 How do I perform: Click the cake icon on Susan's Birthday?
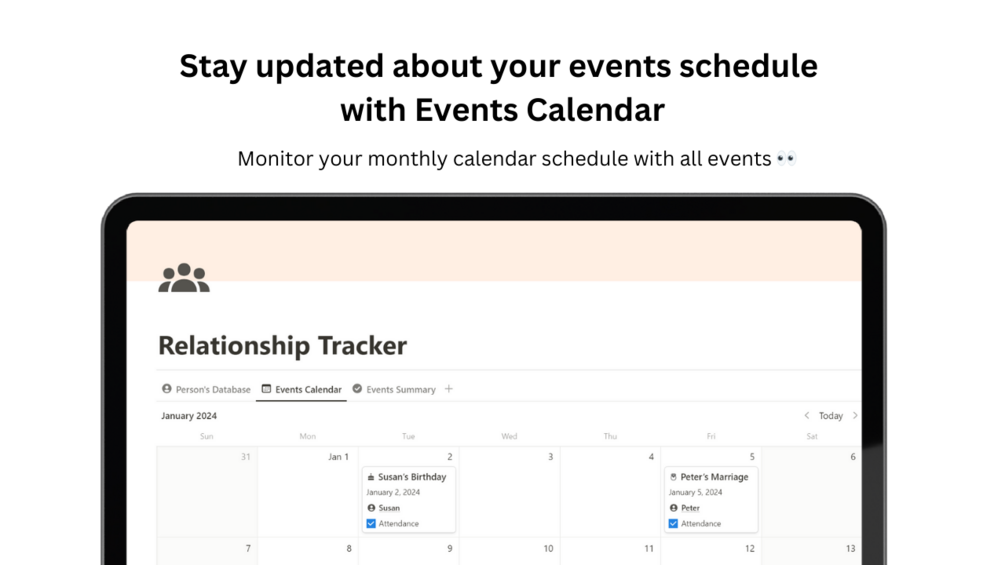pos(371,477)
